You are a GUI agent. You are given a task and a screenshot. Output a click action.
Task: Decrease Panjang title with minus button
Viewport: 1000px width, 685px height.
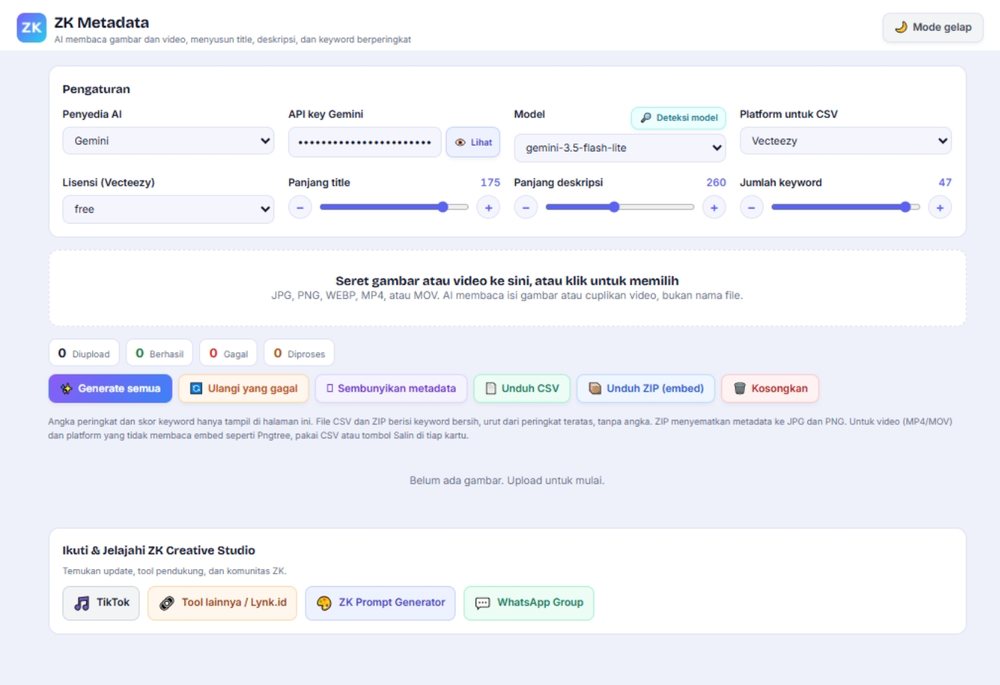(x=300, y=208)
